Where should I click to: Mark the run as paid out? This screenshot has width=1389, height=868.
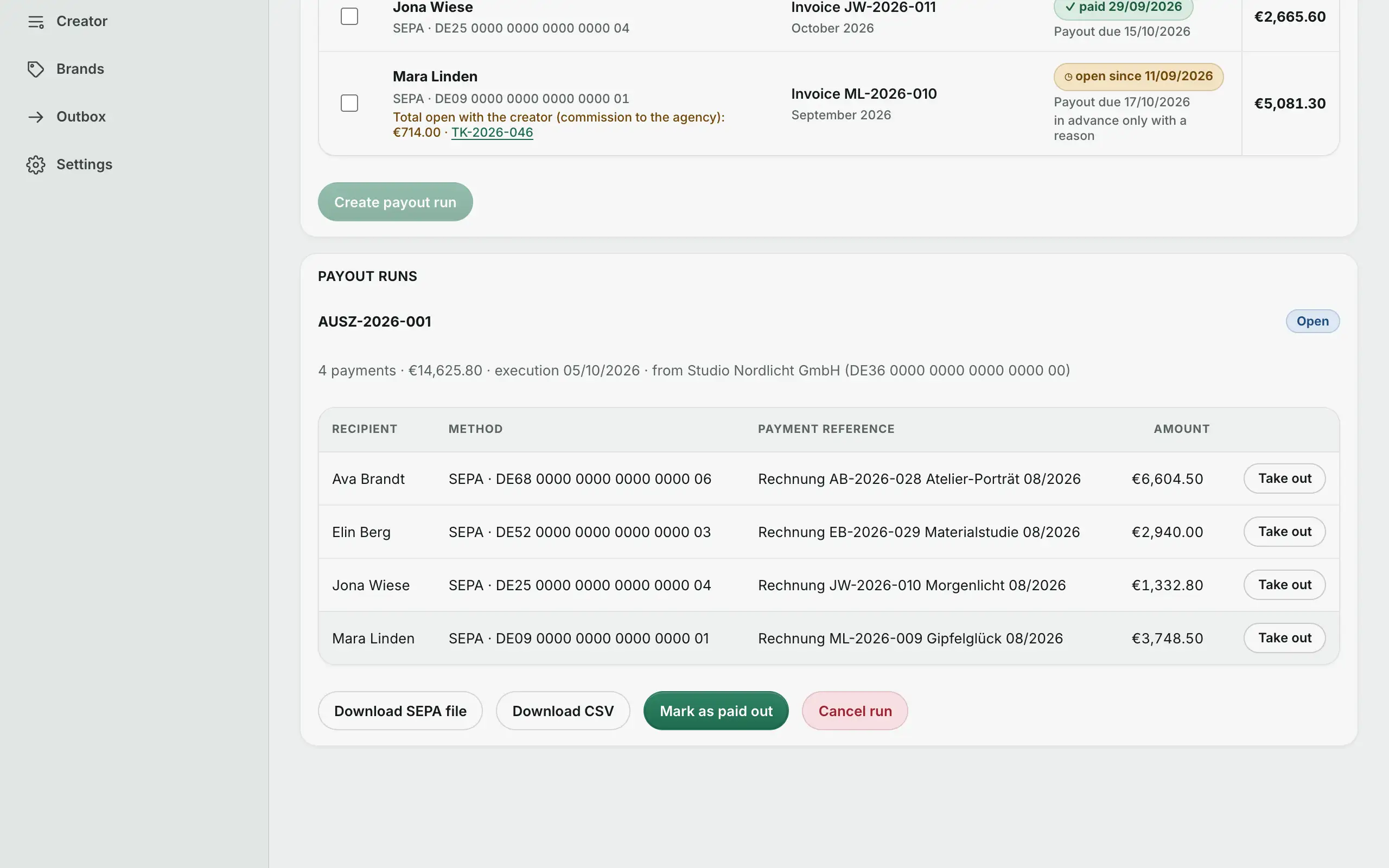tap(716, 711)
